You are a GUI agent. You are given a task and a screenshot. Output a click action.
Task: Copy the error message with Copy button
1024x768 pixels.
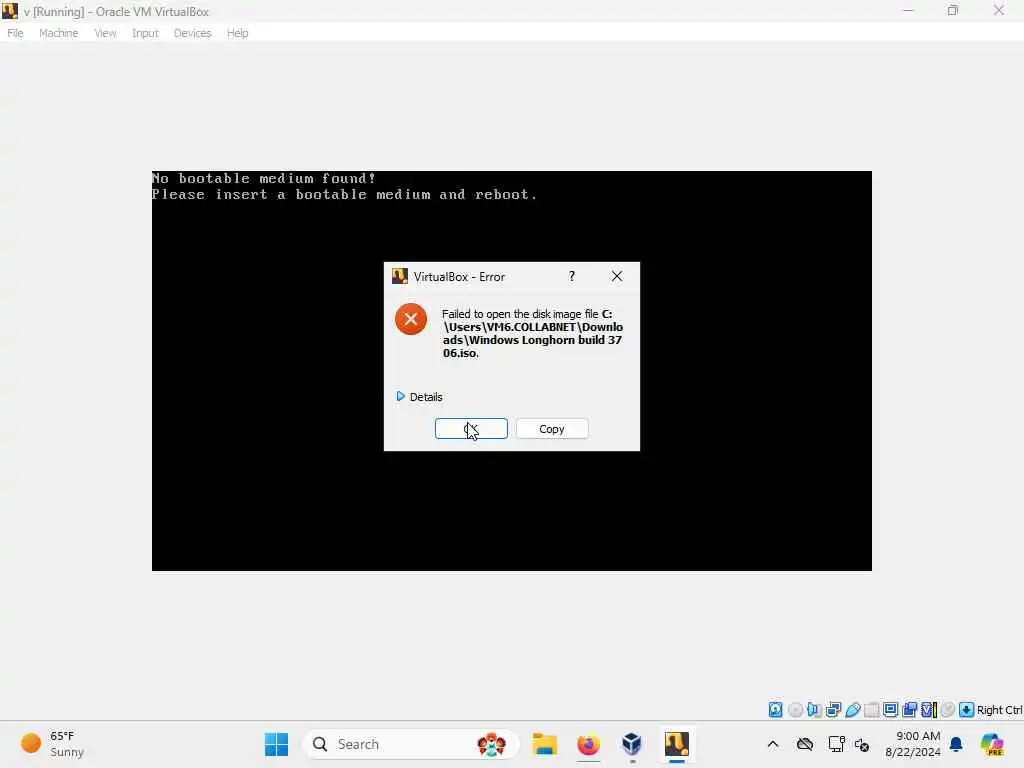(x=552, y=429)
